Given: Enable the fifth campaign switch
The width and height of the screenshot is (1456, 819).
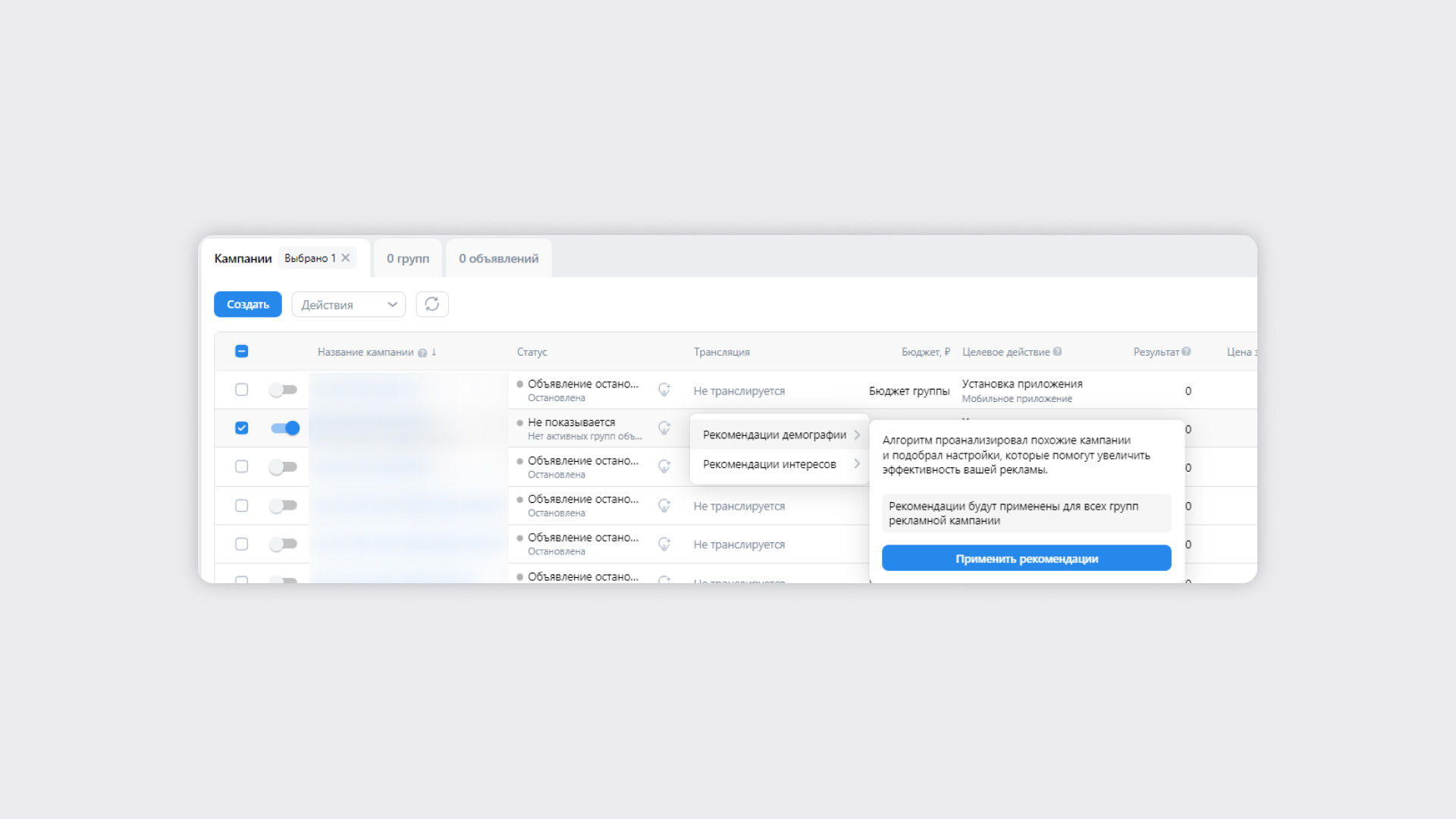Looking at the screenshot, I should point(284,544).
